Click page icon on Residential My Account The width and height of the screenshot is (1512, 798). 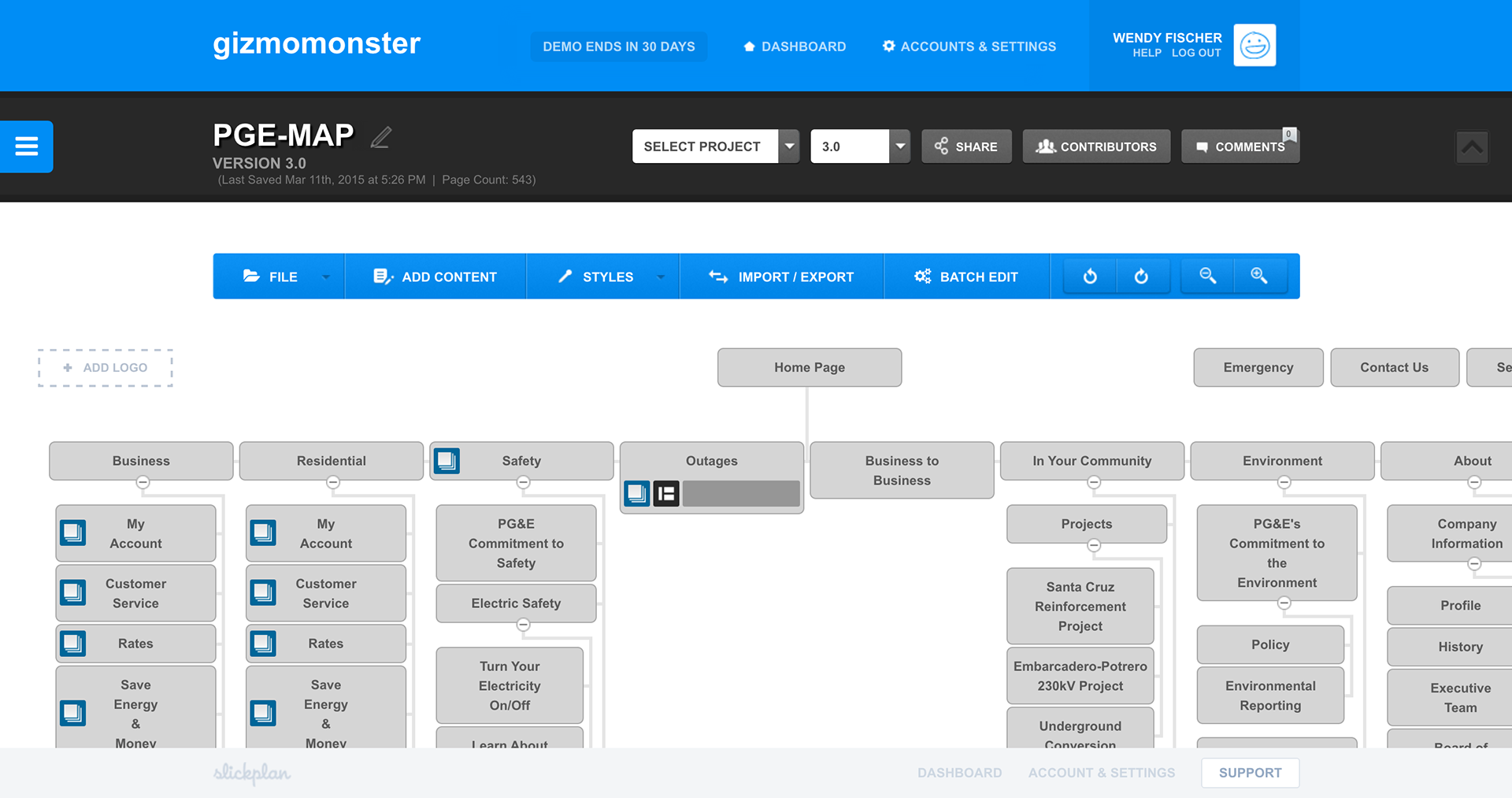[x=263, y=533]
